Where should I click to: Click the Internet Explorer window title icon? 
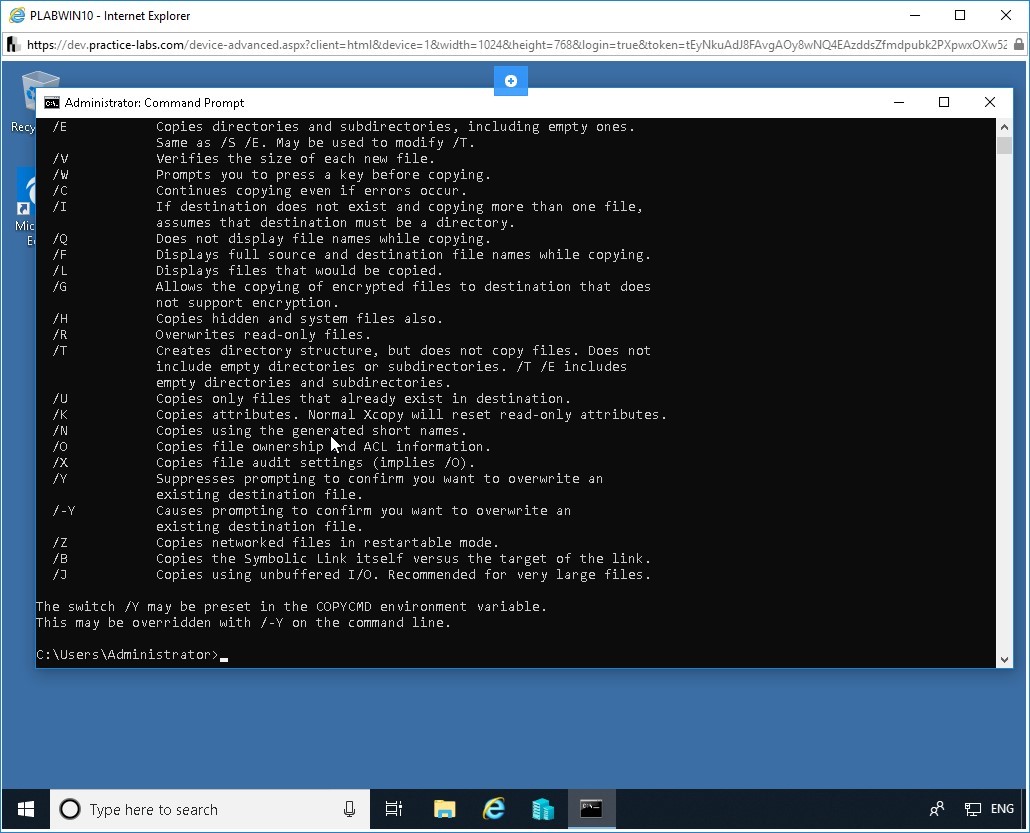coord(17,16)
